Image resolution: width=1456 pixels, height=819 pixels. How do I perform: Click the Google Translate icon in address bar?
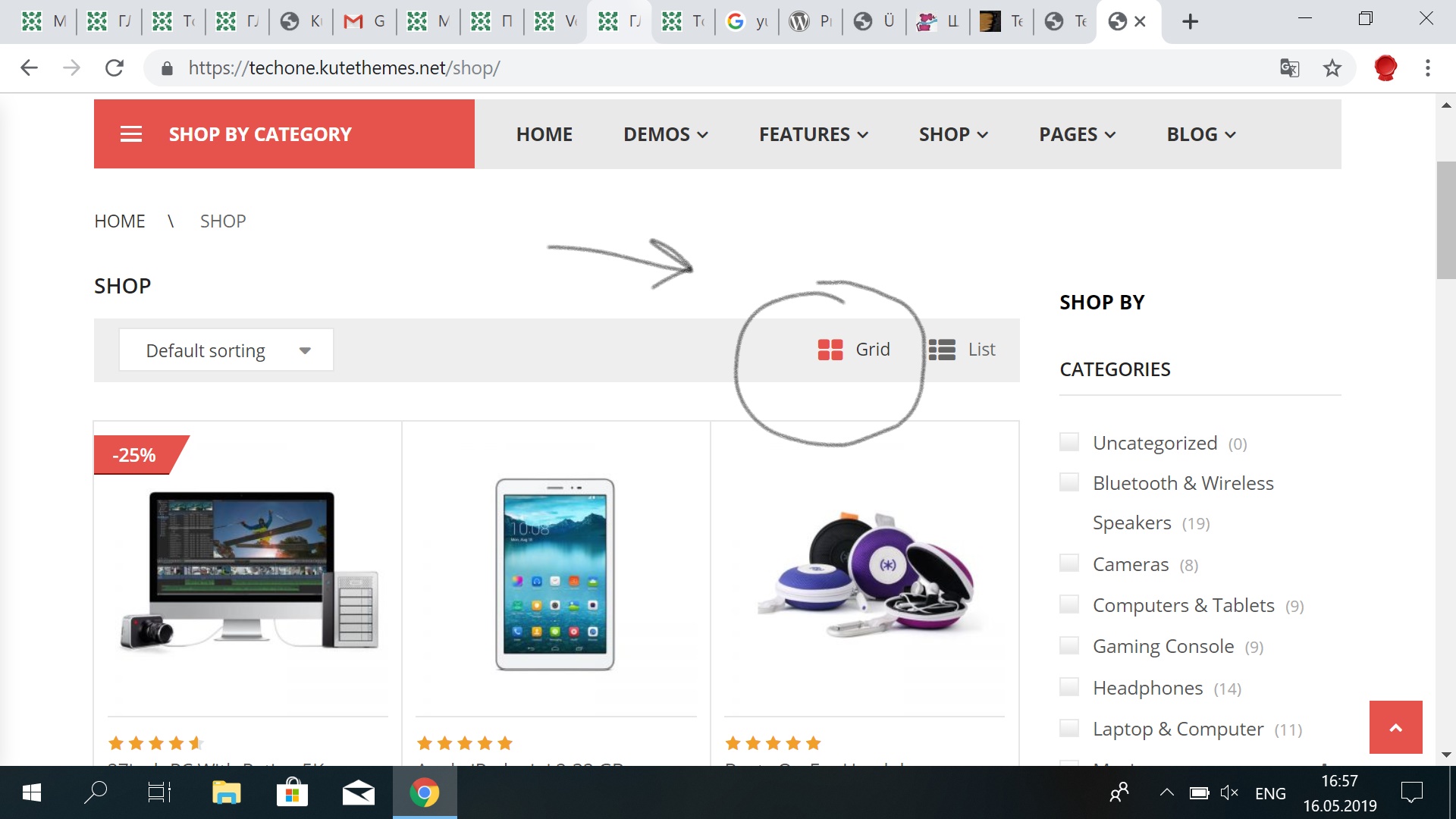click(x=1289, y=68)
